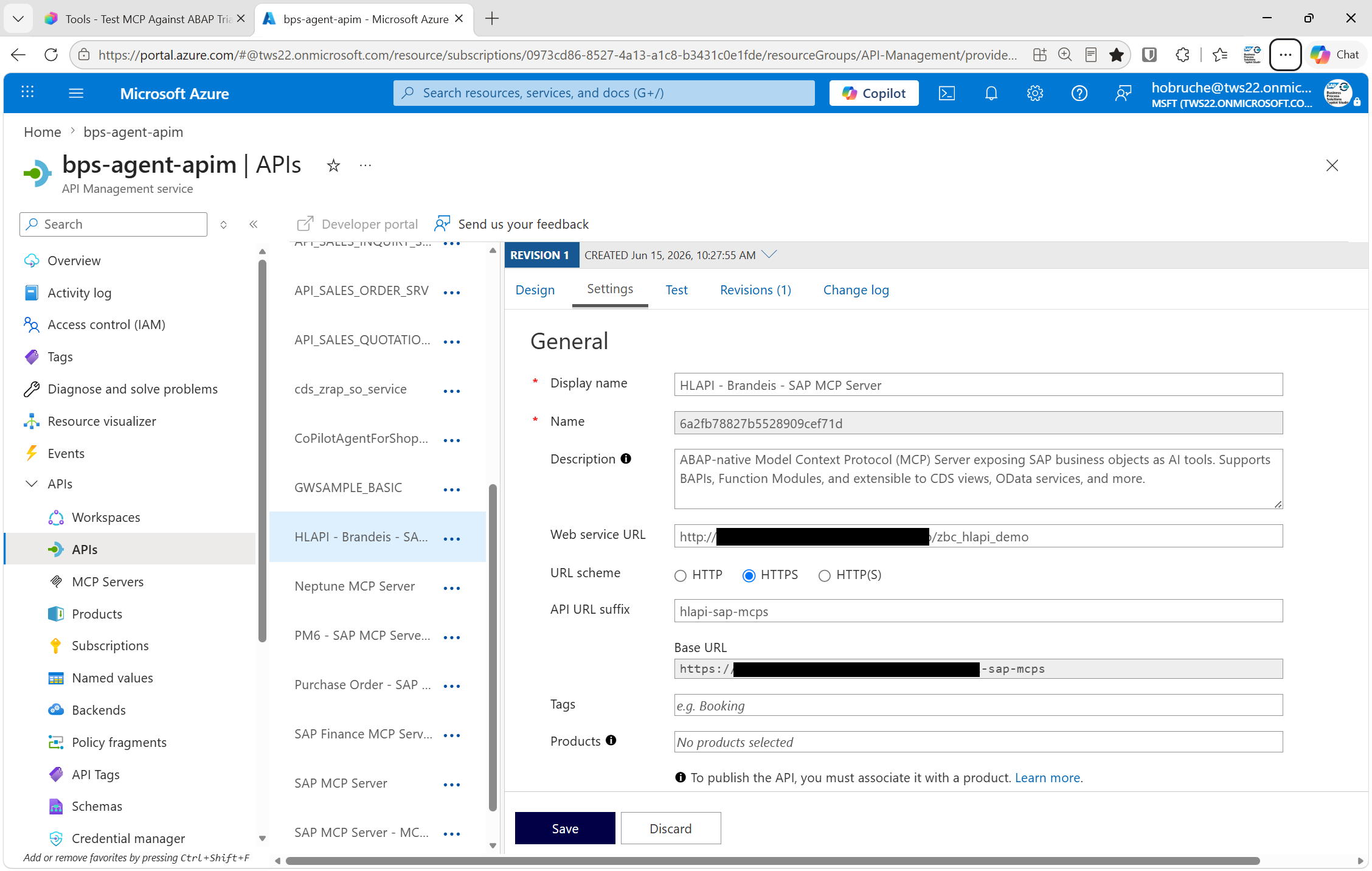1372x871 pixels.
Task: Open the tab search dropdown in browser
Action: 18,19
